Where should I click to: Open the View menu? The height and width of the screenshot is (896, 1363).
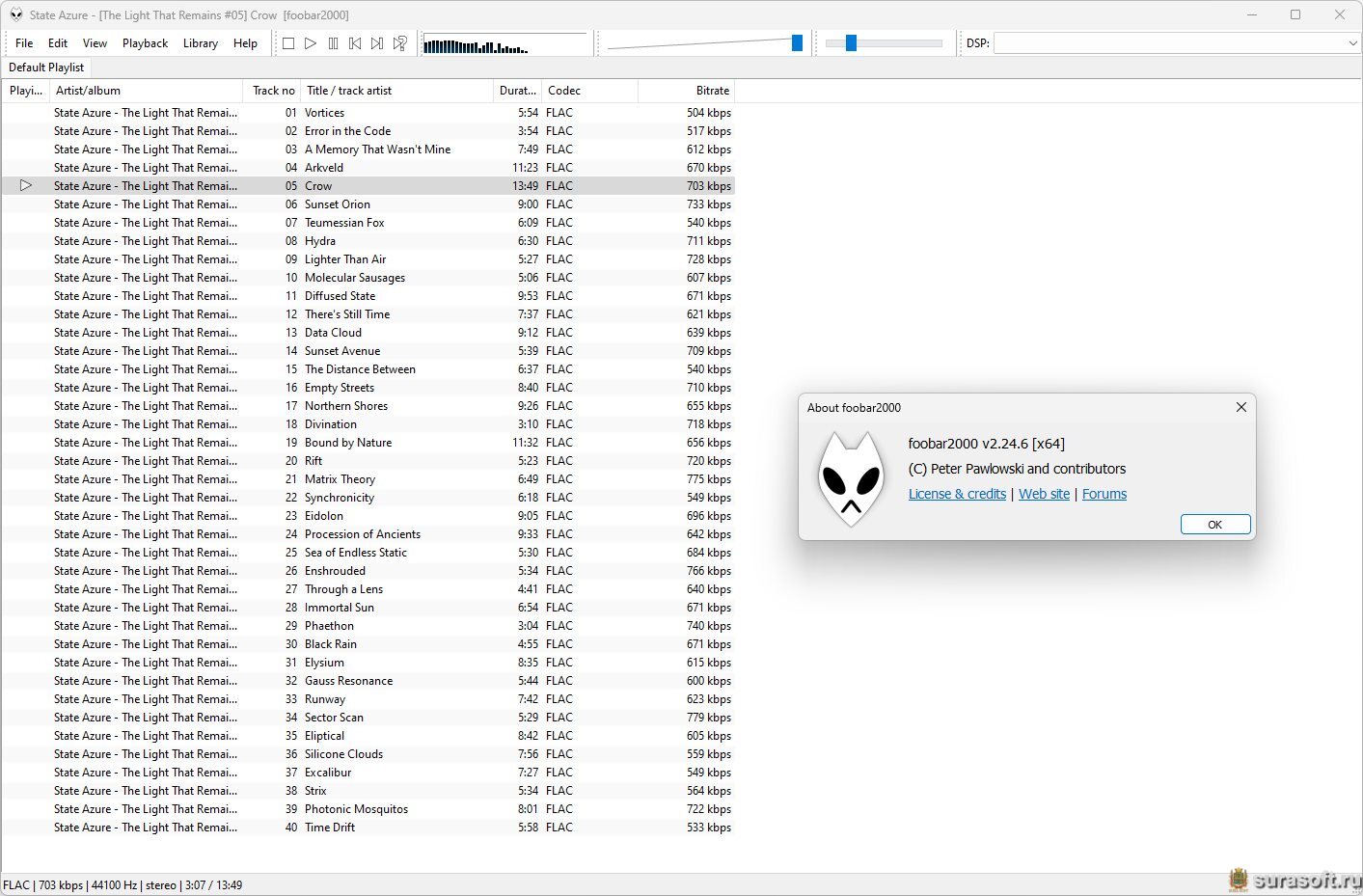tap(95, 43)
